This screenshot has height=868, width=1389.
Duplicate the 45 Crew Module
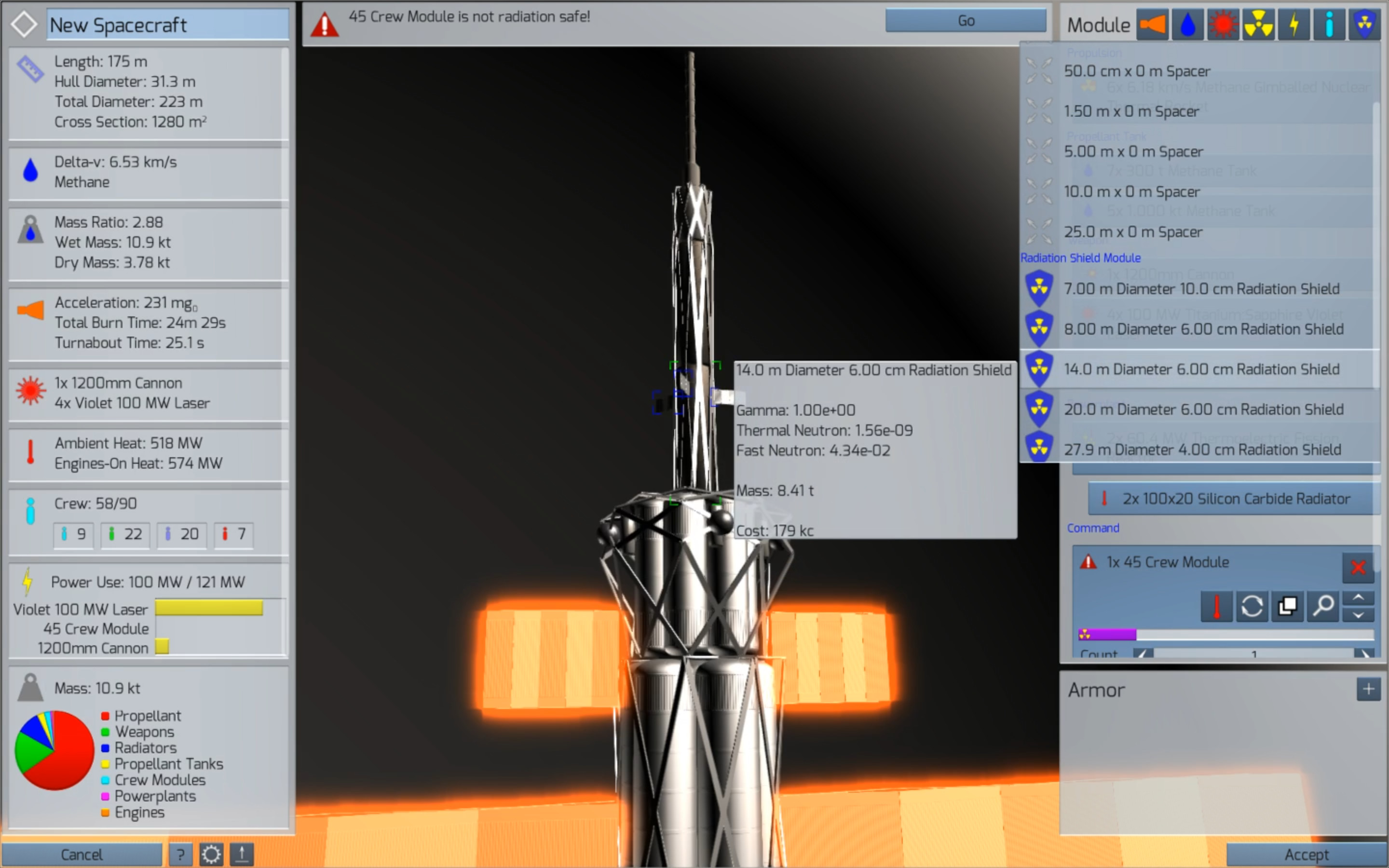point(1288,606)
